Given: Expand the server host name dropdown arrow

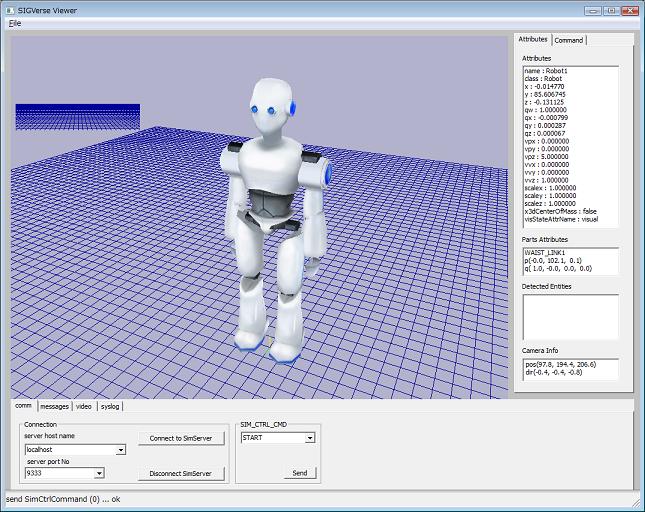Looking at the screenshot, I should tap(121, 450).
